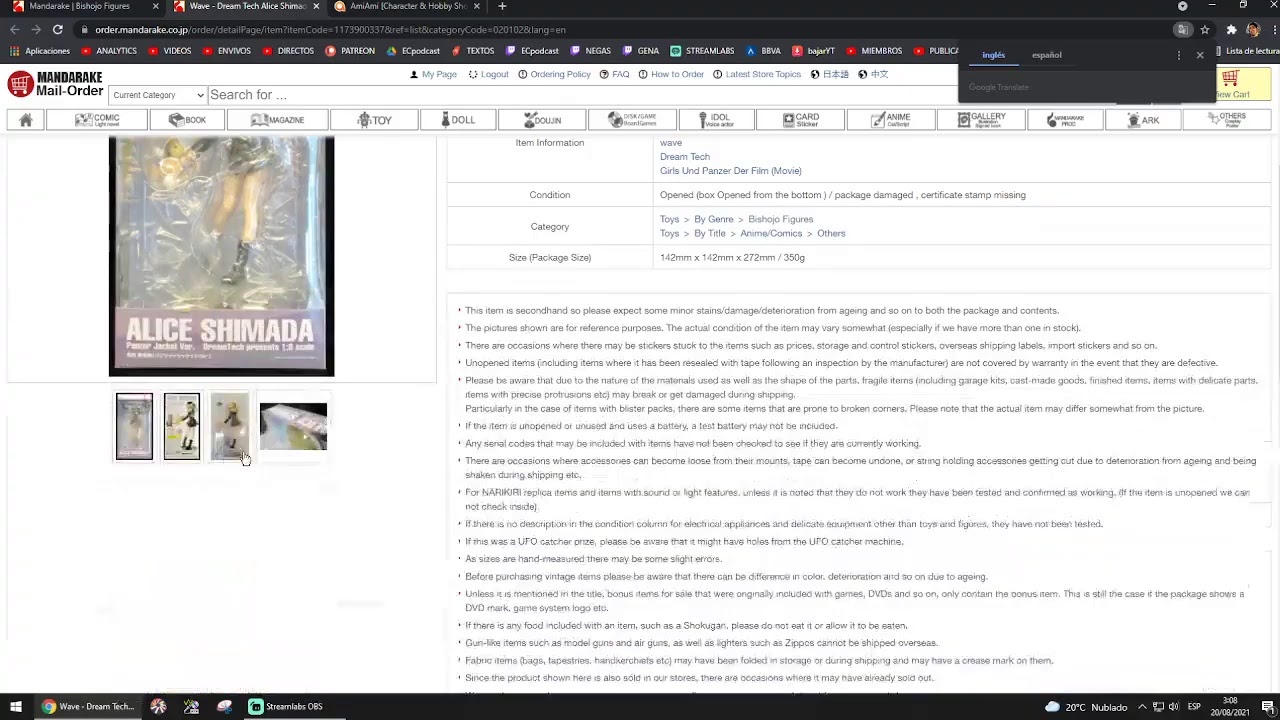Open the ARK category
This screenshot has height=720, width=1280.
coord(1144,120)
